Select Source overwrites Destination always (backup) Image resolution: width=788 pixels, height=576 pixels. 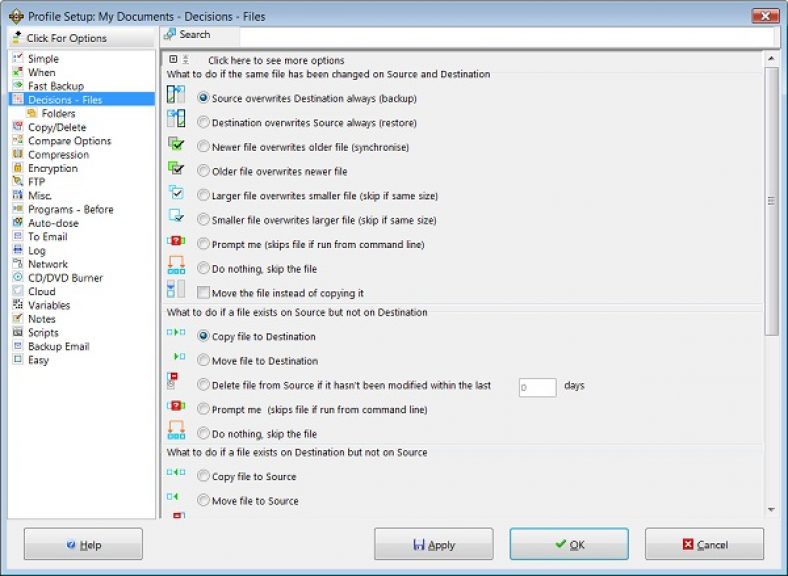point(203,98)
